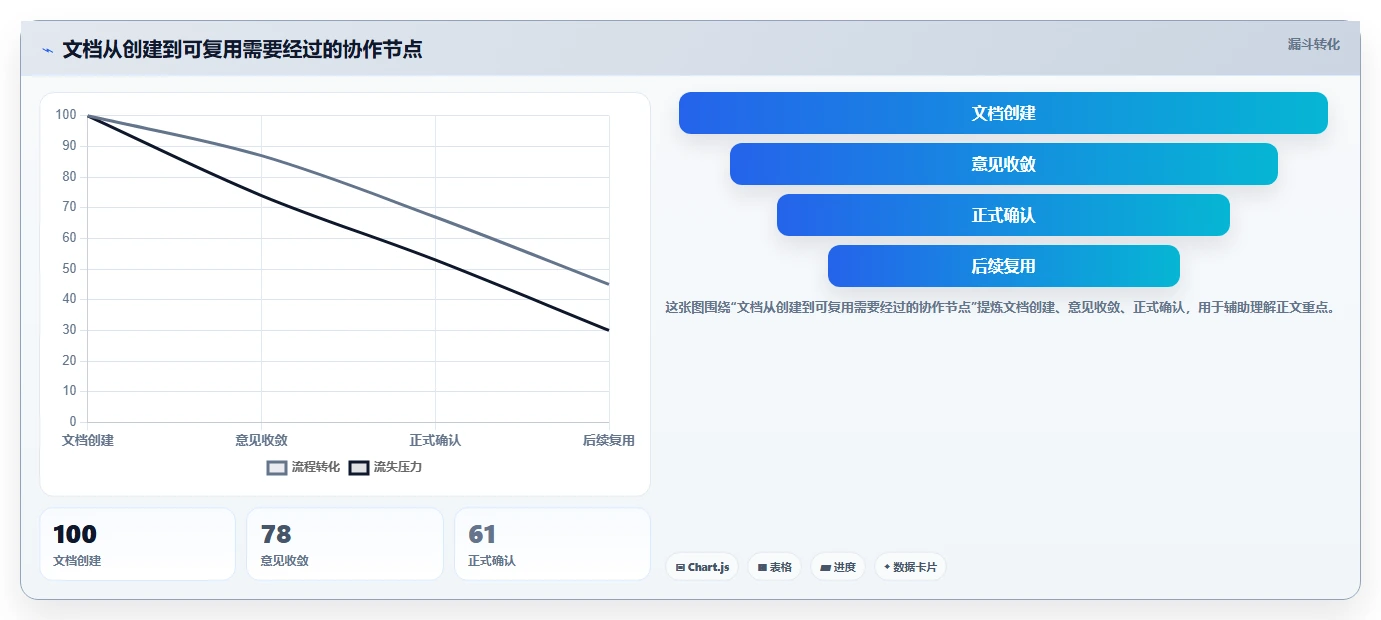Screen dimensions: 1381x620
Task: Click the dark 流失压力 line endpoint at 后续复用
Action: [609, 330]
